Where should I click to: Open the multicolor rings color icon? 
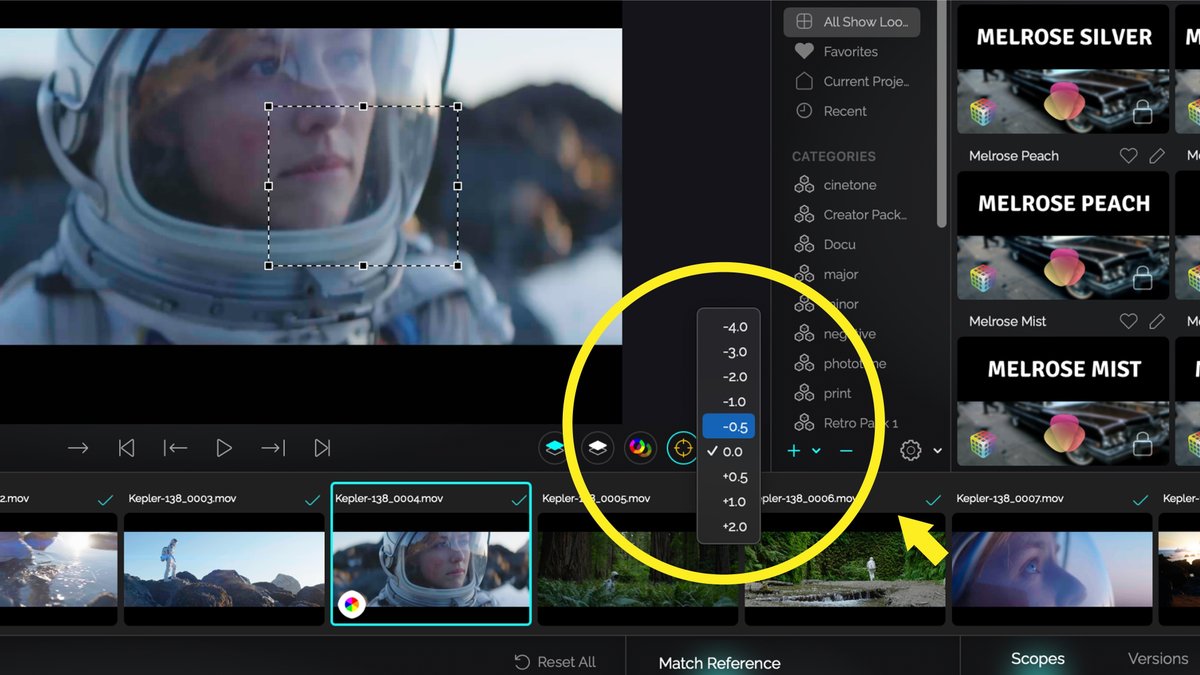point(640,448)
